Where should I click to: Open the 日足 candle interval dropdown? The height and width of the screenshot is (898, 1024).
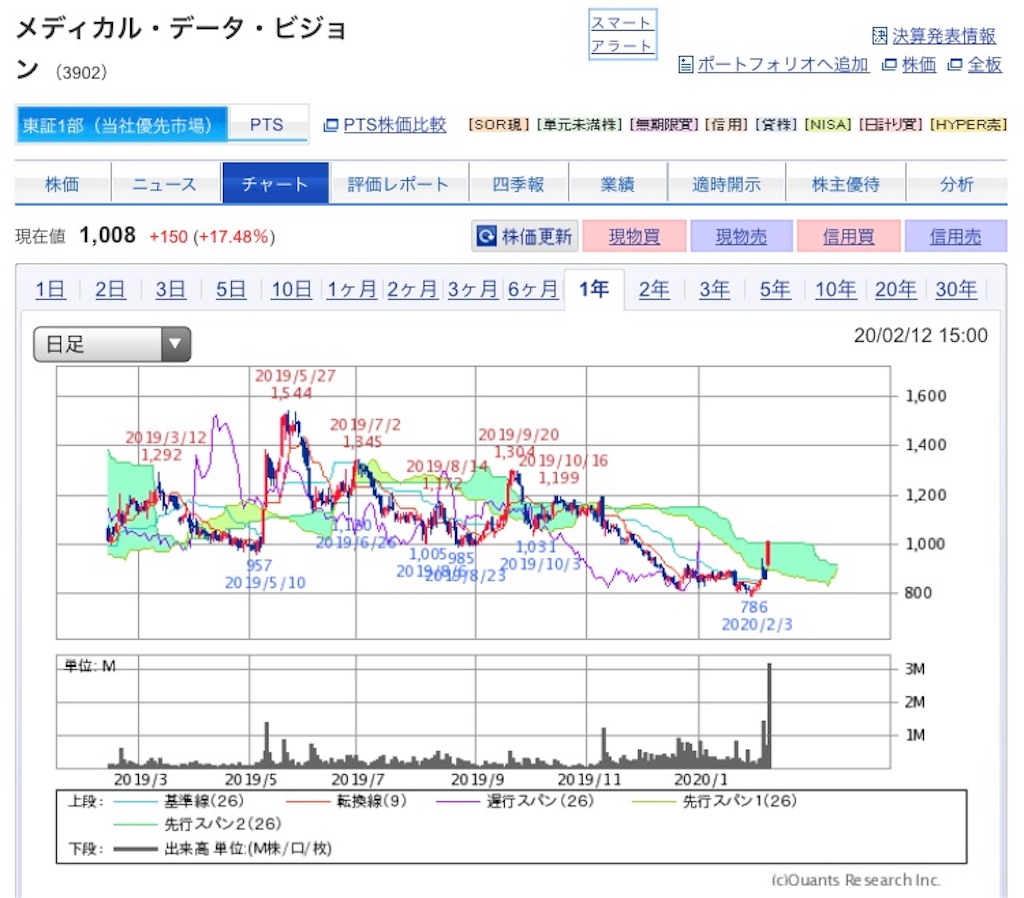coord(112,344)
